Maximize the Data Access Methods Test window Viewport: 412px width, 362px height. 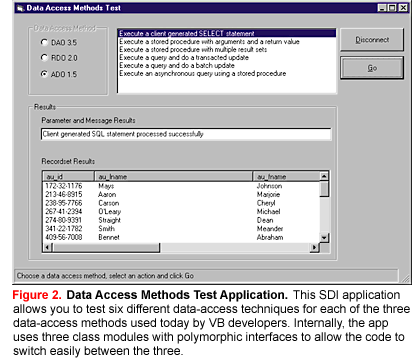point(392,8)
